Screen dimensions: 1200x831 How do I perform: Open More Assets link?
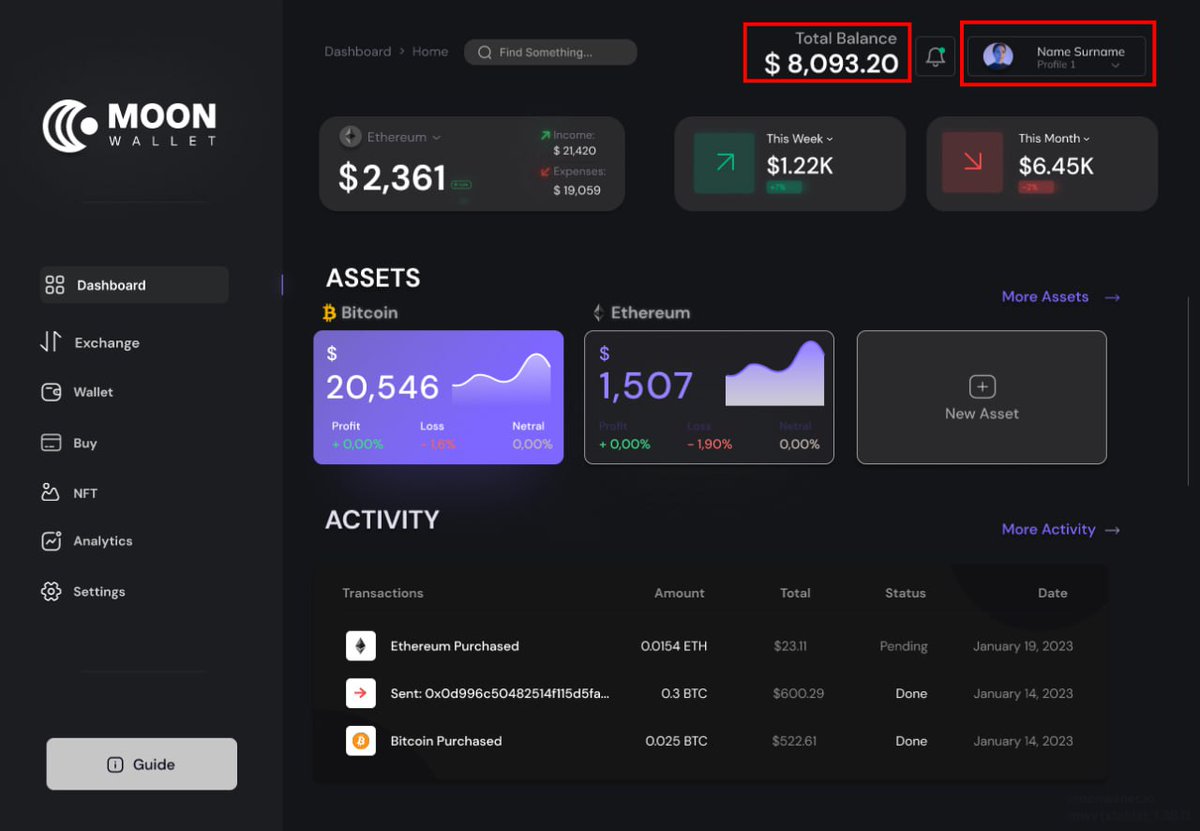click(1045, 297)
